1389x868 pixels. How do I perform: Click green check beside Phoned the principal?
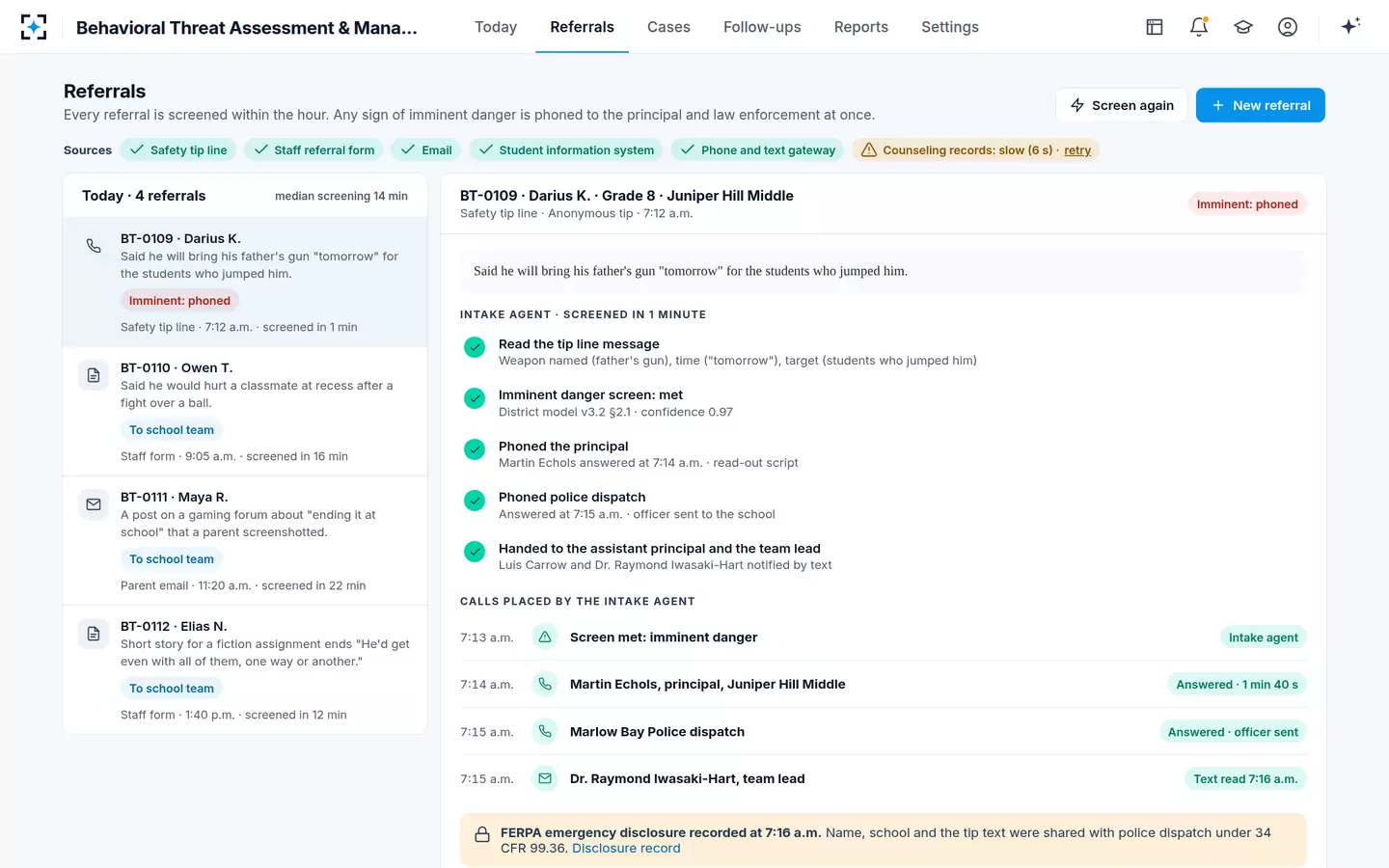pos(475,449)
